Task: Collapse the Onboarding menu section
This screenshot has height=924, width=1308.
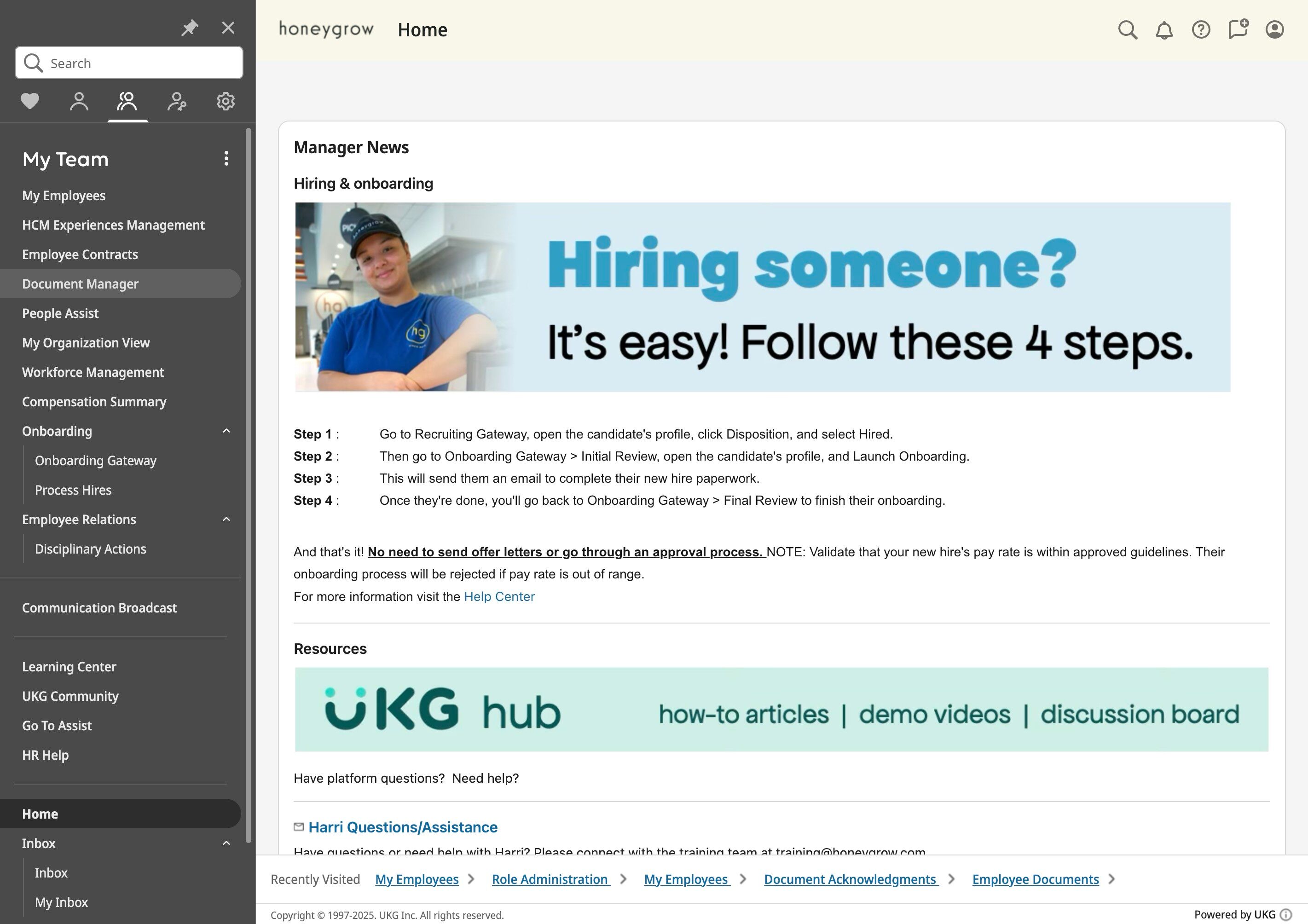Action: pos(226,431)
